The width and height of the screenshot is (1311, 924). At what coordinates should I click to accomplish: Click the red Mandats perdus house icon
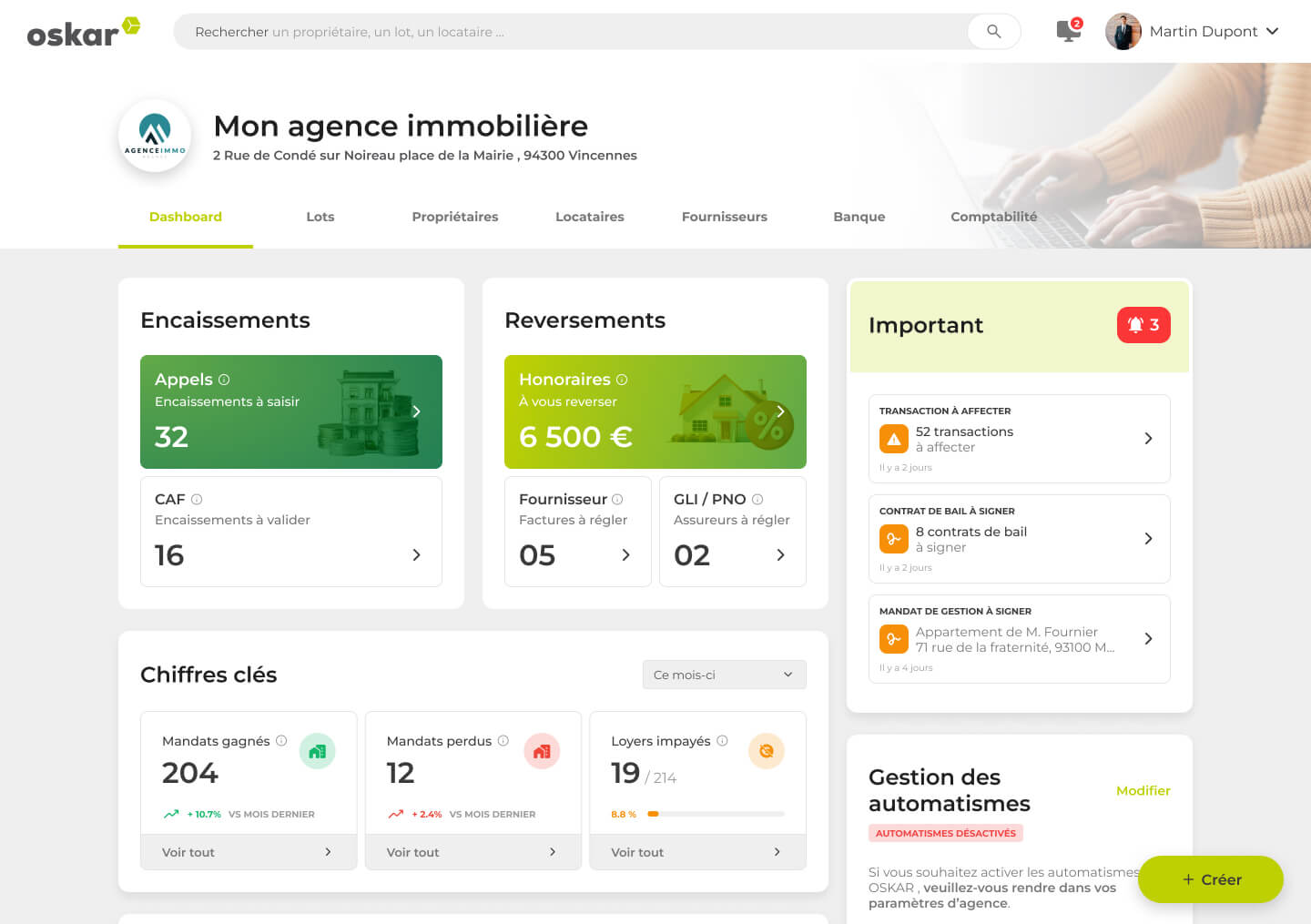pyautogui.click(x=542, y=751)
